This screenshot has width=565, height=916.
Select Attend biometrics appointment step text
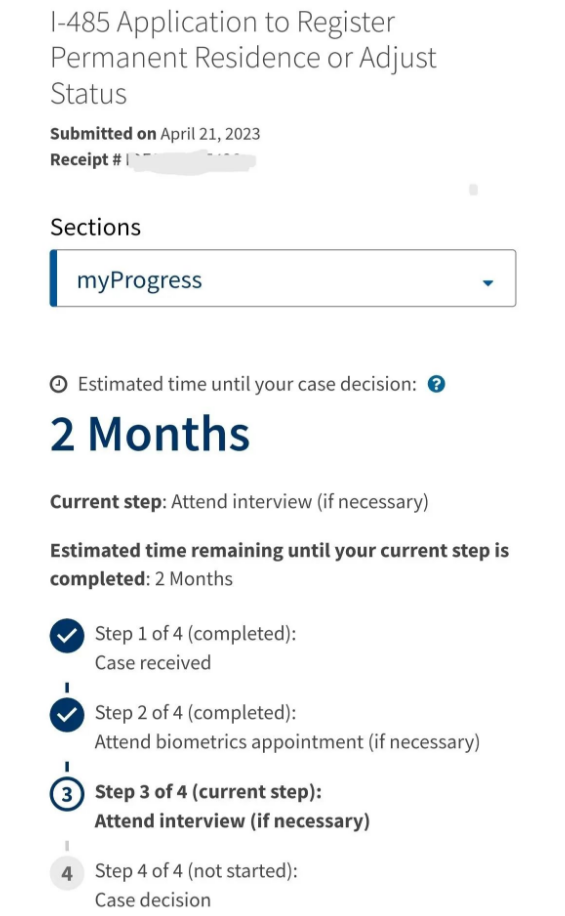tap(287, 727)
